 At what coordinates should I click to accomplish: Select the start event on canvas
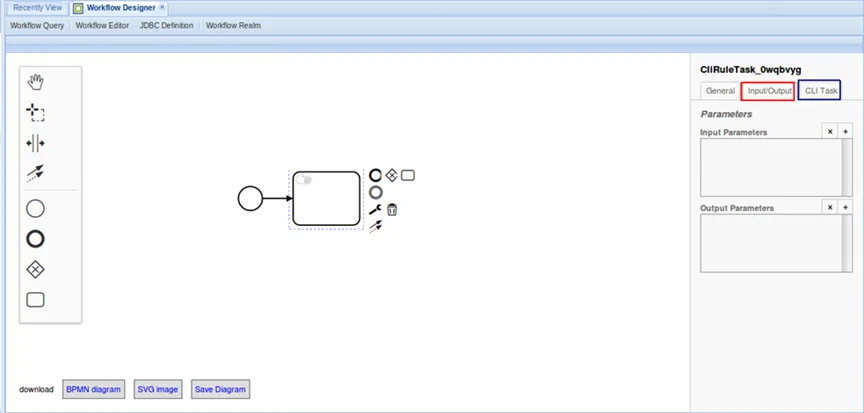[x=250, y=198]
